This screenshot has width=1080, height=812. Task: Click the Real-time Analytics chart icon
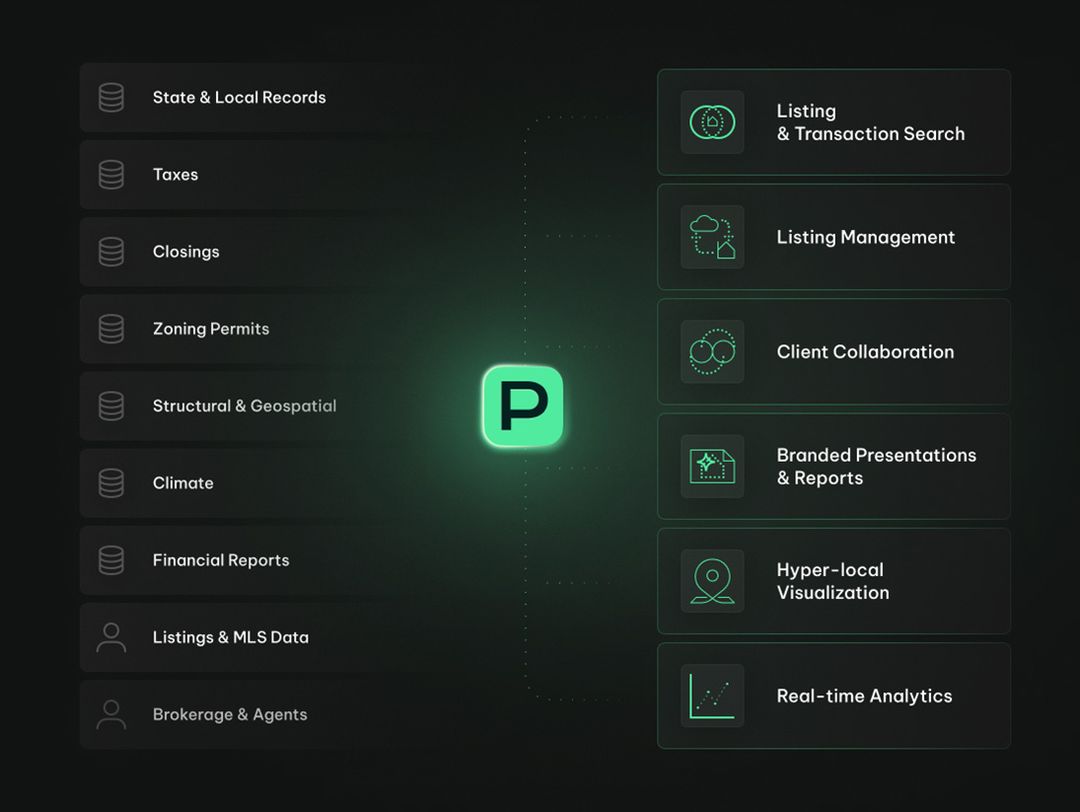coord(712,696)
